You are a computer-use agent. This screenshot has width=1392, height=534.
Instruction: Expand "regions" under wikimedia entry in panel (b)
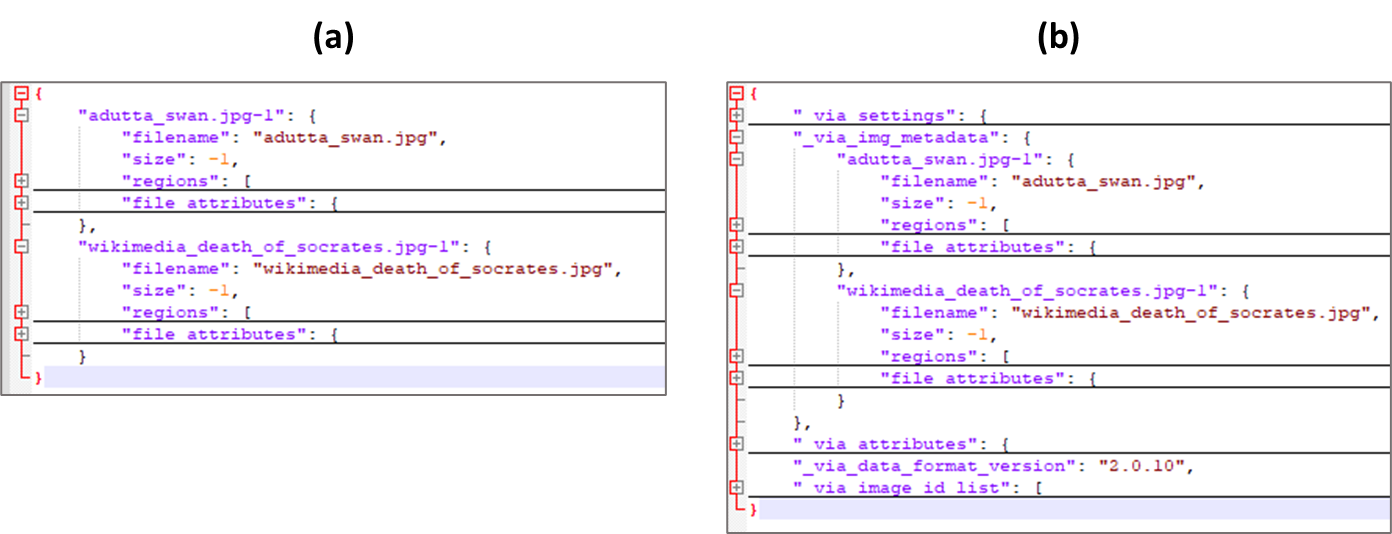[737, 356]
